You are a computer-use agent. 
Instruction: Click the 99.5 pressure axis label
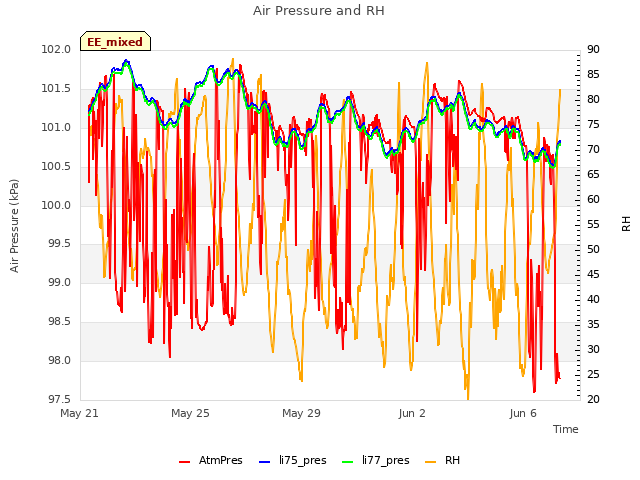(59, 244)
